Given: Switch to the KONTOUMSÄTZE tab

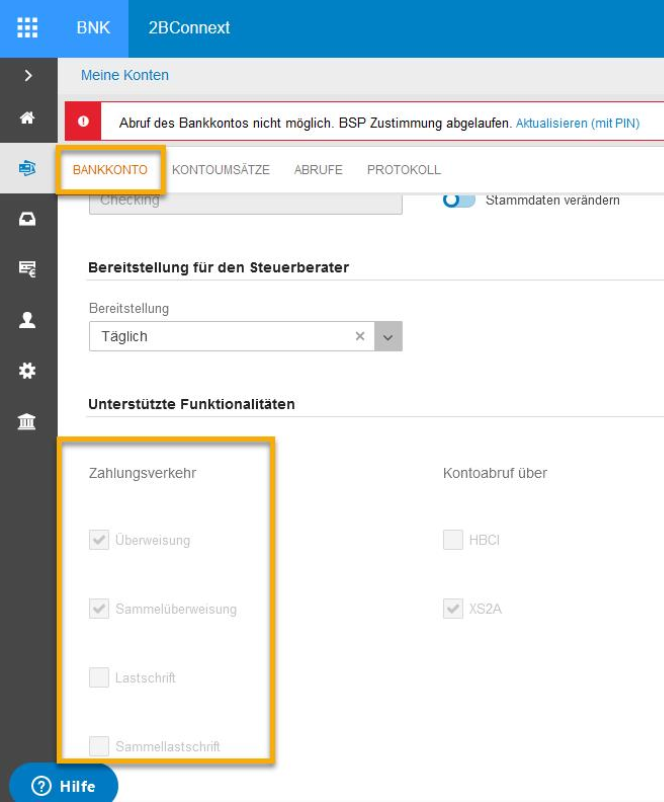Looking at the screenshot, I should point(220,170).
